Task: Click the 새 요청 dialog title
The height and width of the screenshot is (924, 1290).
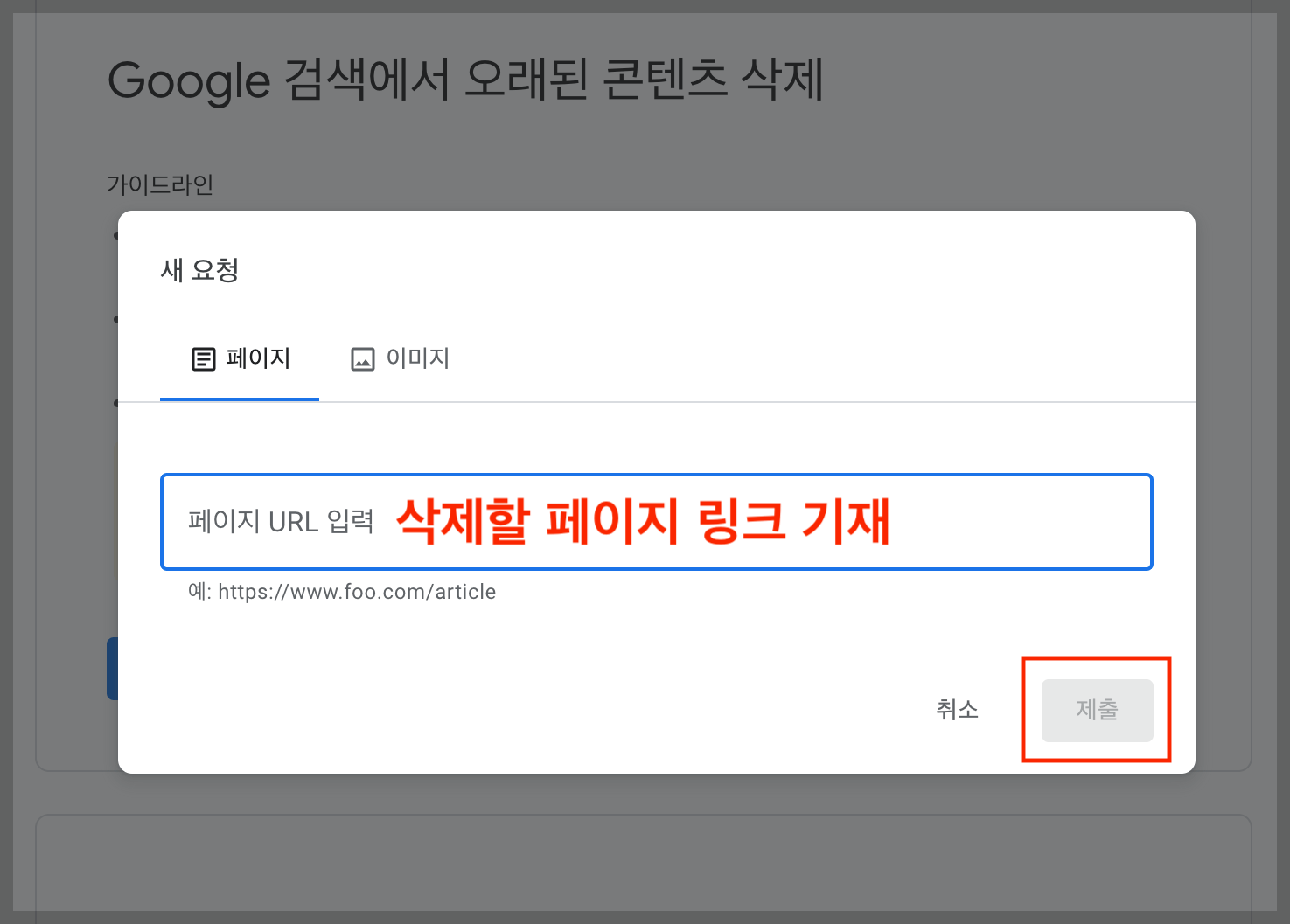Action: click(200, 270)
